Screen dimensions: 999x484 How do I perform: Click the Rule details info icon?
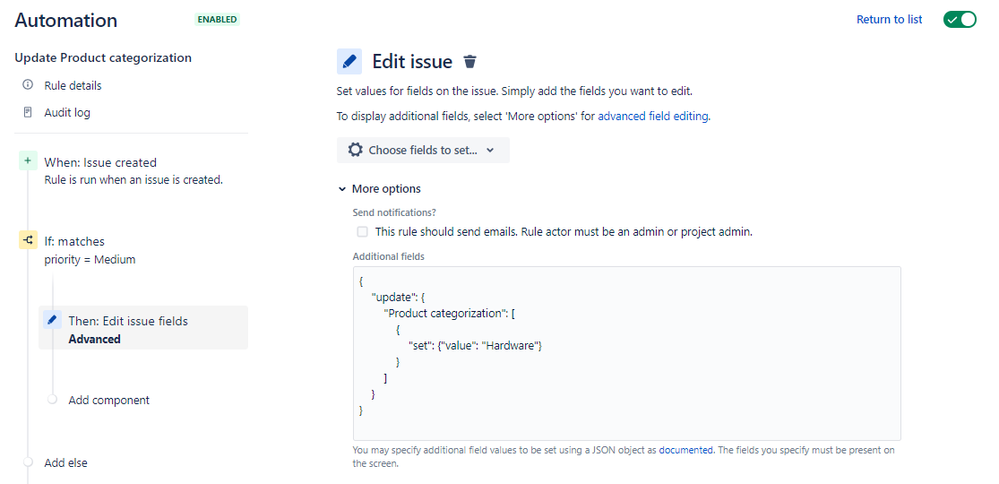(x=27, y=85)
